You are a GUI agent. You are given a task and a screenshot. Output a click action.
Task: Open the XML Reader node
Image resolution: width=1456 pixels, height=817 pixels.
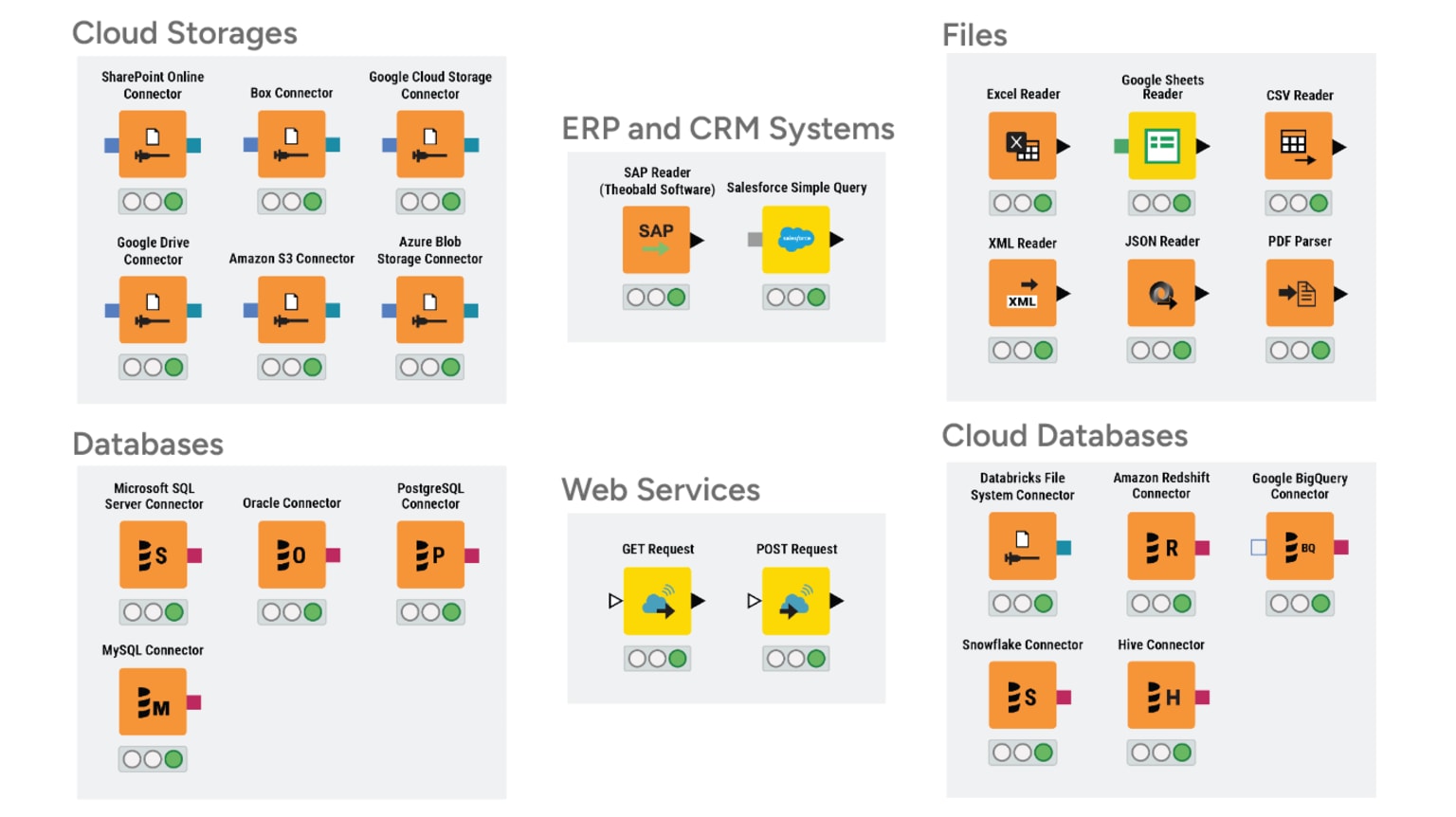pyautogui.click(x=1022, y=294)
